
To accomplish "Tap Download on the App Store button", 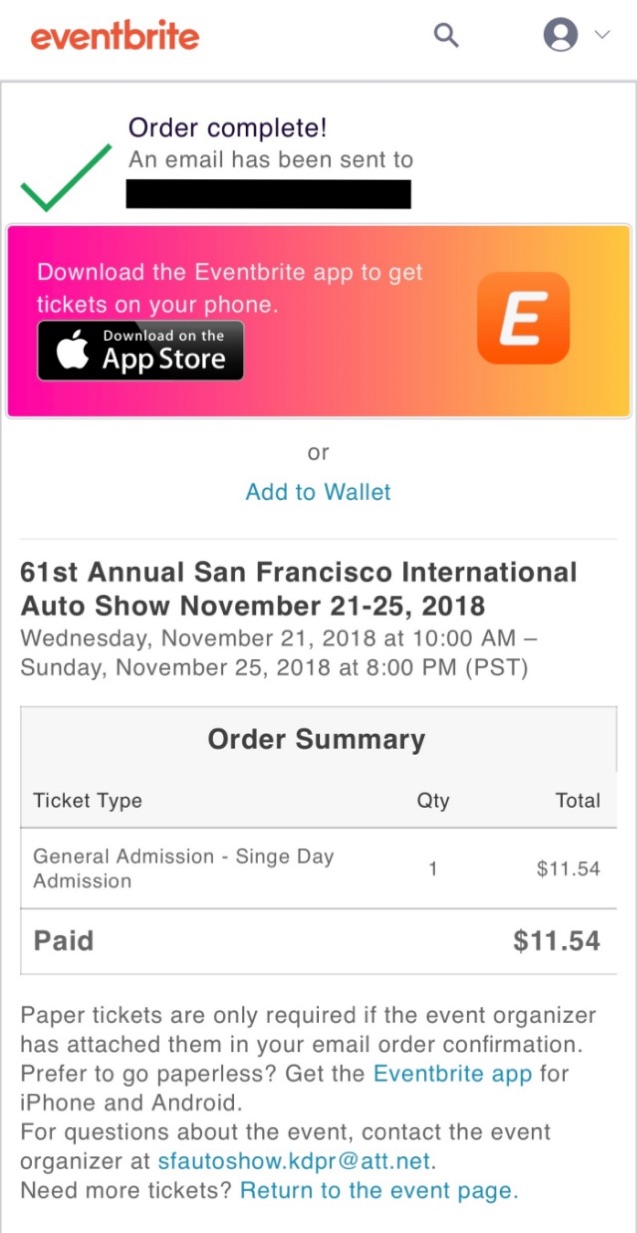I will [141, 351].
